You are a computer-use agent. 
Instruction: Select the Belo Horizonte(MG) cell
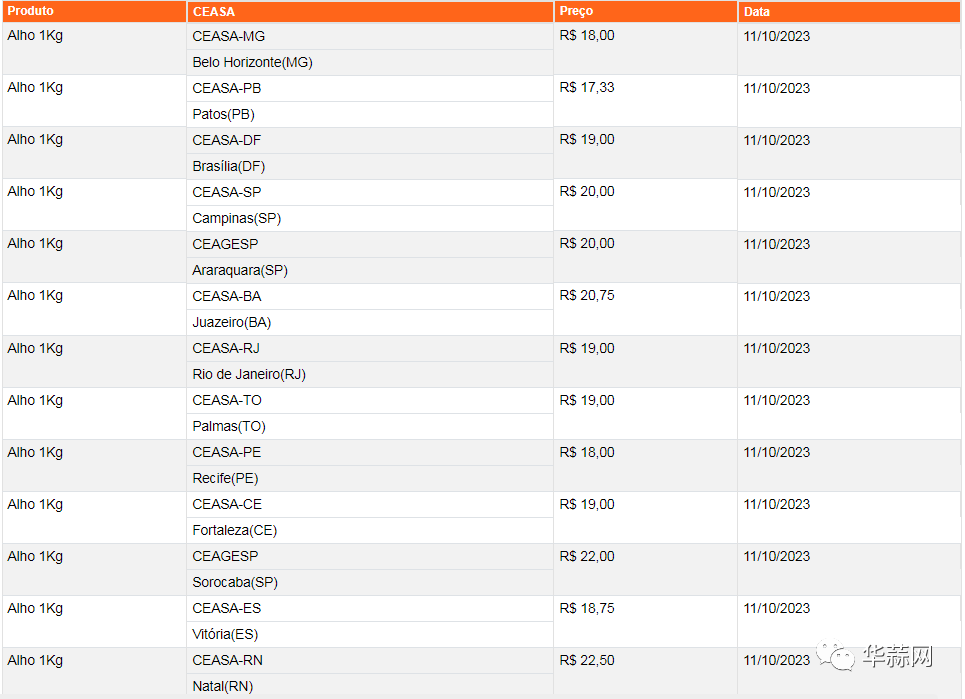tap(252, 62)
